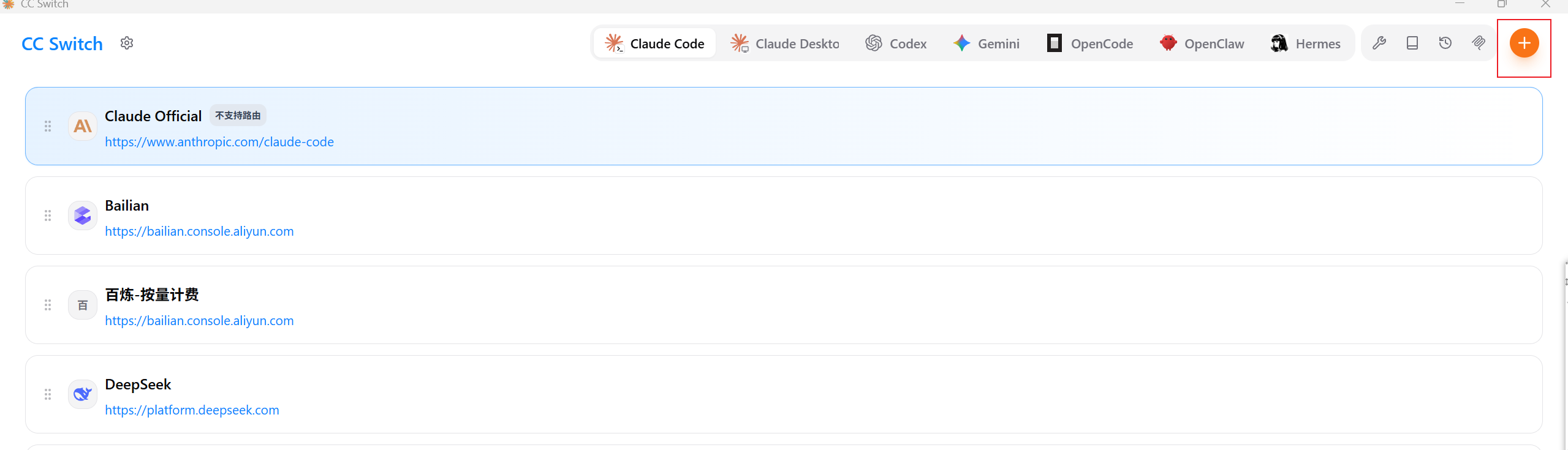Viewport: 1568px width, 450px height.
Task: Click the 不支持路由 badge
Action: tap(238, 115)
